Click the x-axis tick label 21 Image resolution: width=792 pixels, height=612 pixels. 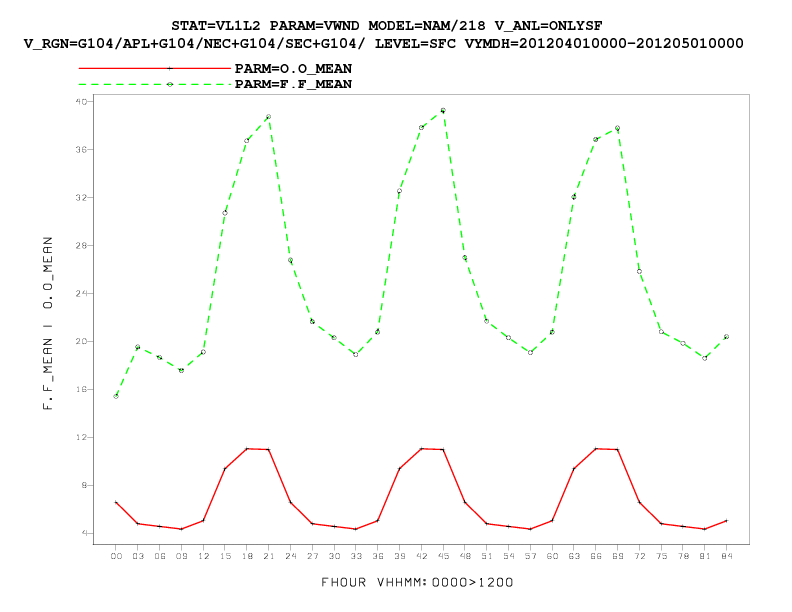click(x=269, y=556)
